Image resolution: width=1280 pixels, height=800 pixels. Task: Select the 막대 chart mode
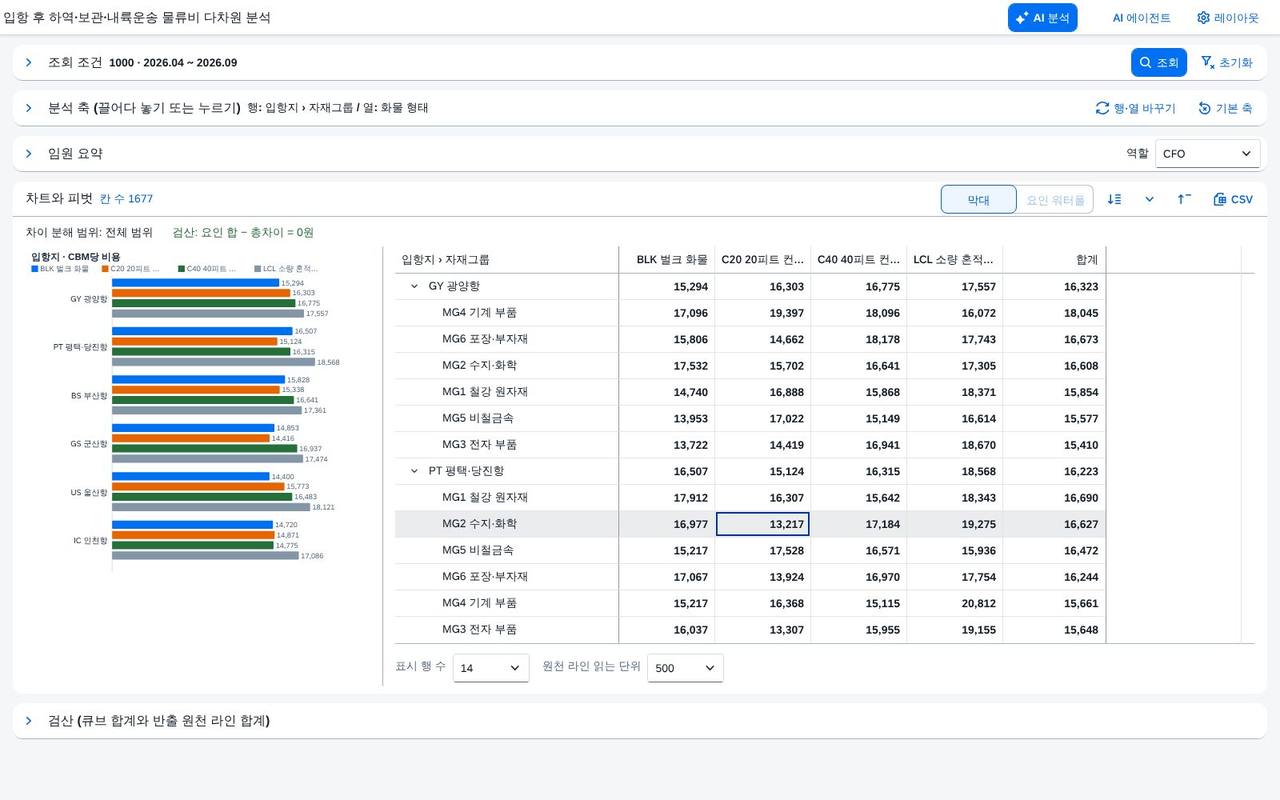(978, 200)
